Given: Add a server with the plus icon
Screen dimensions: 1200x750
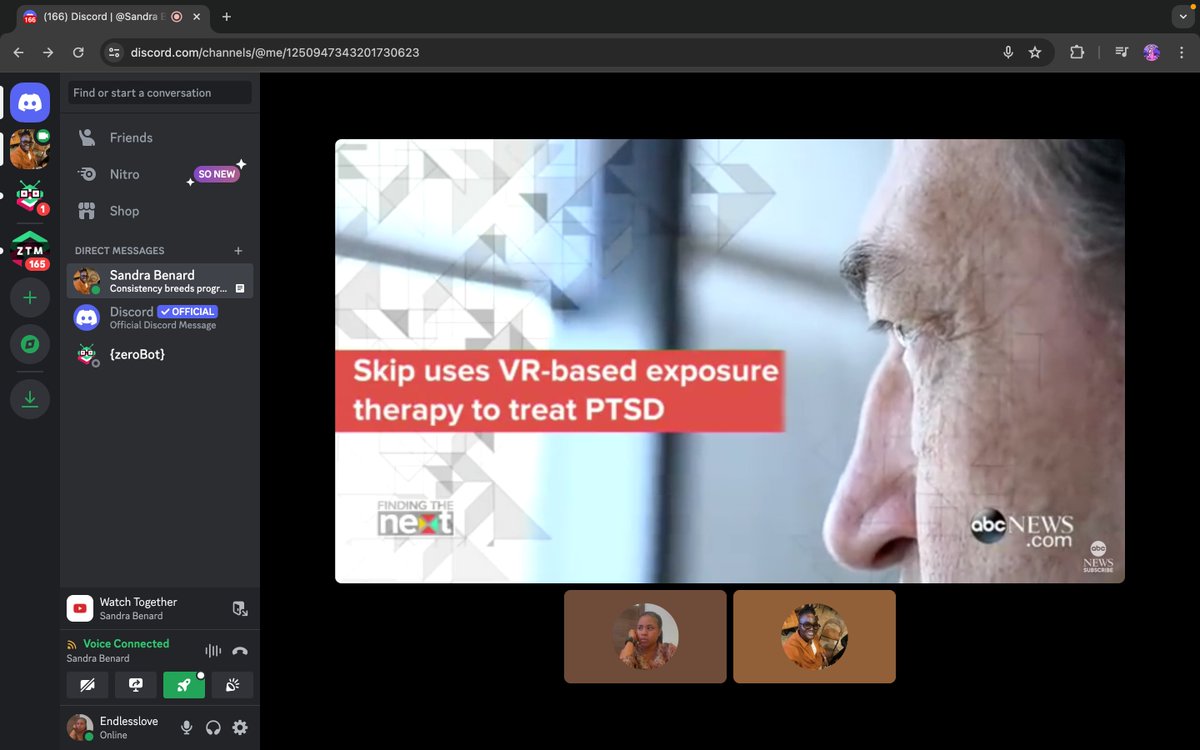Looking at the screenshot, I should point(30,298).
